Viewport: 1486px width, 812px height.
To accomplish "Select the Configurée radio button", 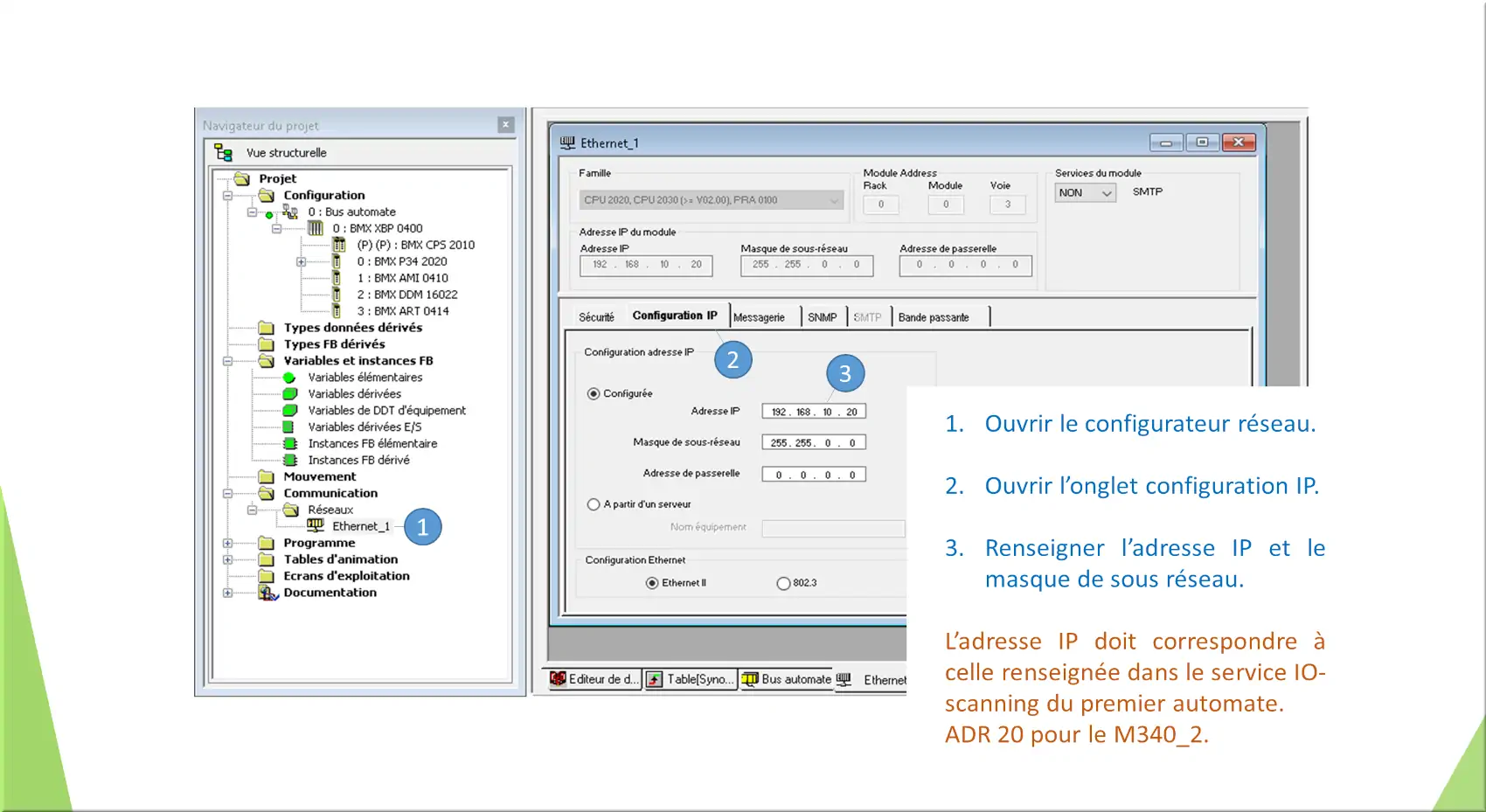I will point(594,393).
